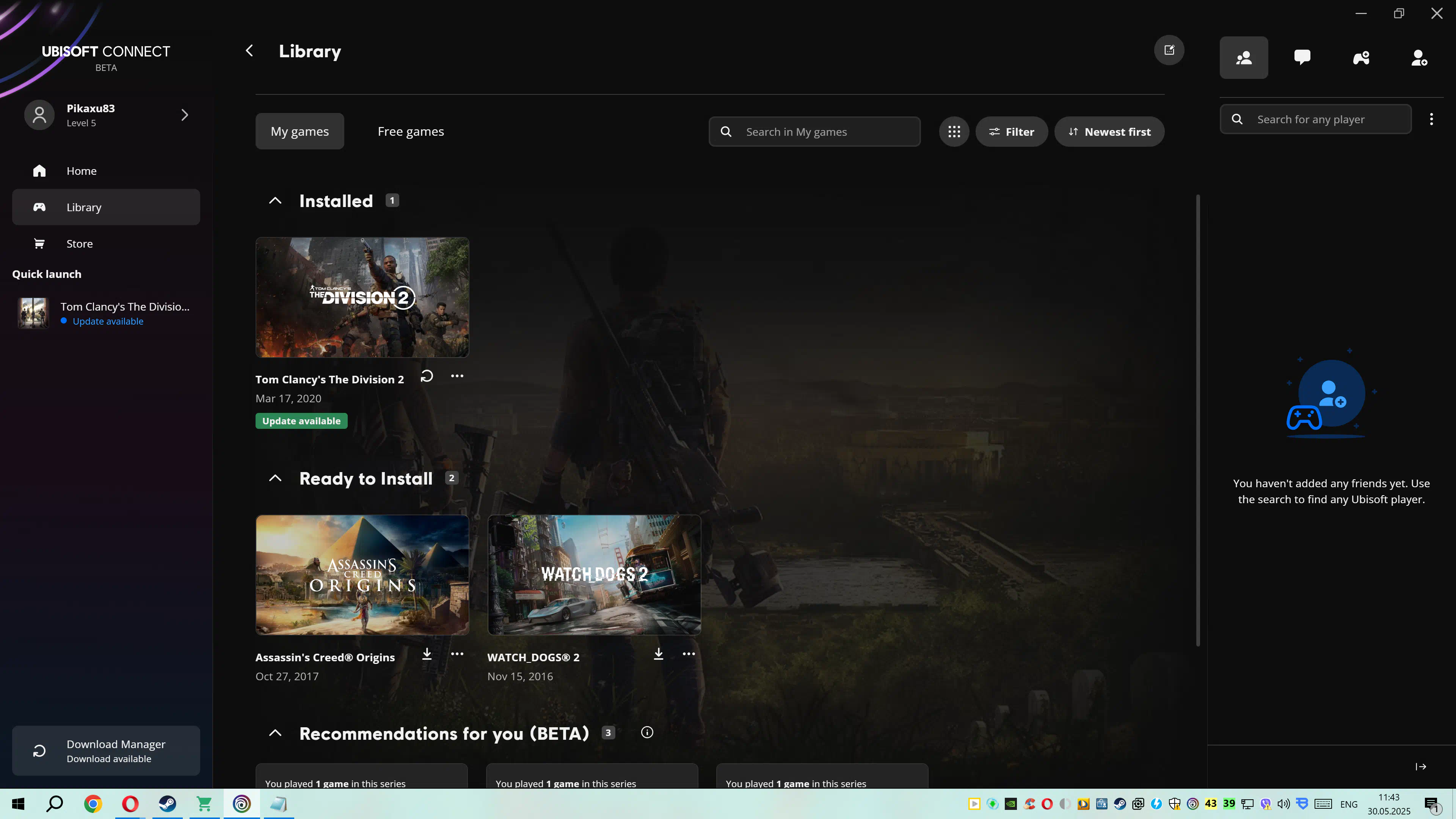Open friends panel three-dot options menu
Image resolution: width=1456 pixels, height=819 pixels.
(1431, 119)
